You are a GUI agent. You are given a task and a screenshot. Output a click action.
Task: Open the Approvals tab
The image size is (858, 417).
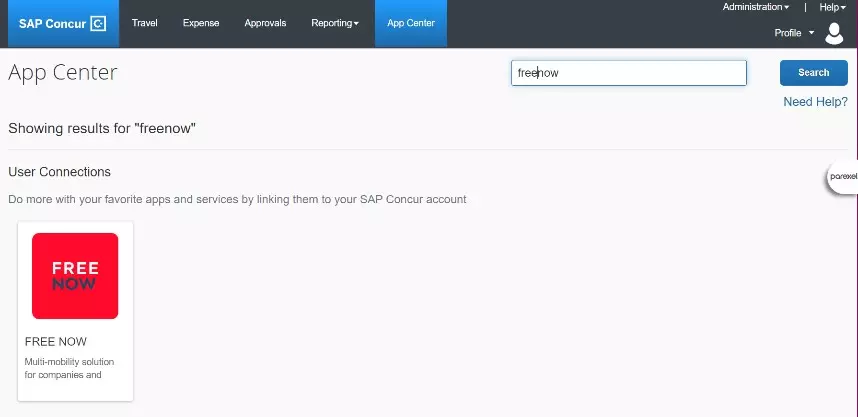coord(265,23)
